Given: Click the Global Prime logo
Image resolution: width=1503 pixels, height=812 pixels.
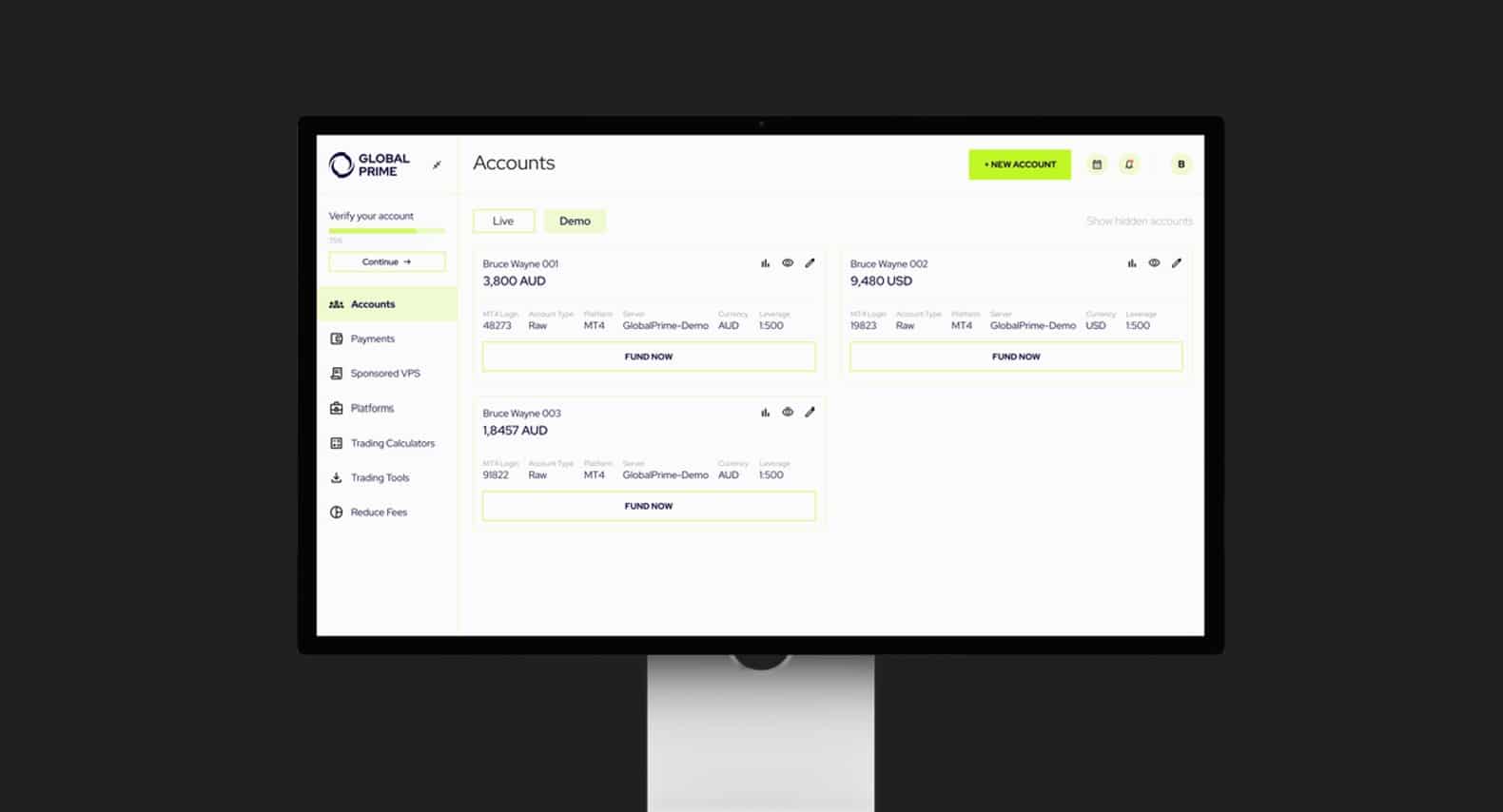Looking at the screenshot, I should [369, 164].
